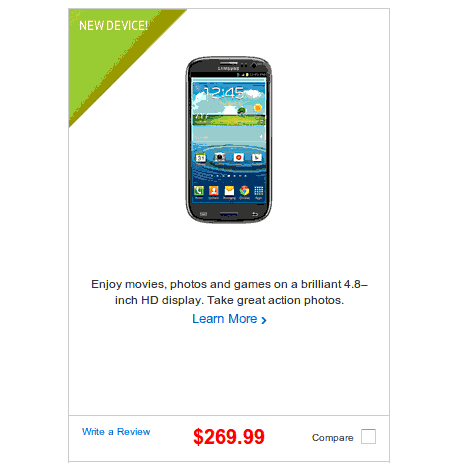The width and height of the screenshot is (463, 463).
Task: Tap the Chrome browser icon
Action: [x=244, y=191]
